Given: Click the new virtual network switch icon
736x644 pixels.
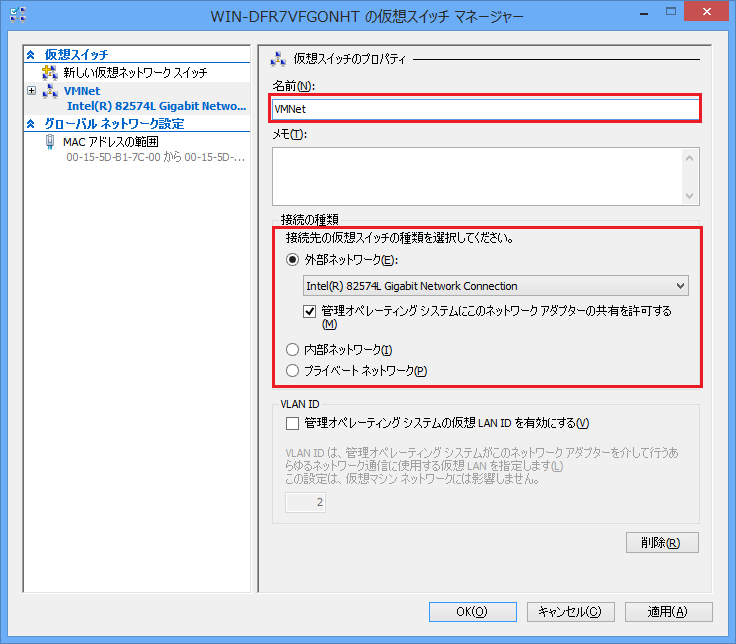Looking at the screenshot, I should pyautogui.click(x=50, y=72).
